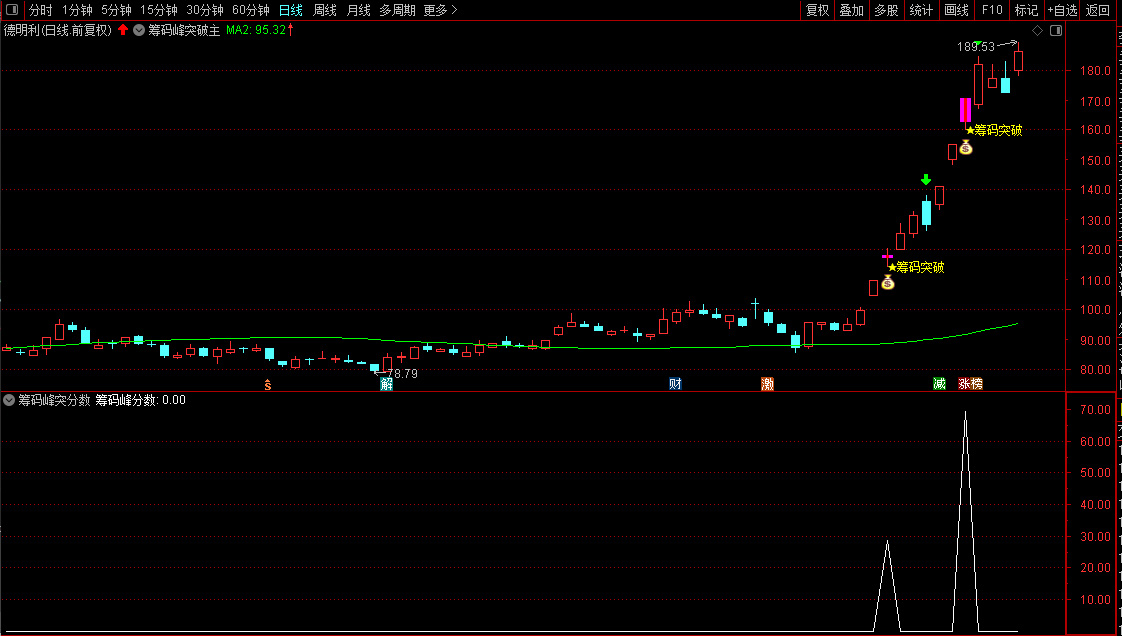Toggle the left side panel icon
This screenshot has width=1122, height=636.
11,10
